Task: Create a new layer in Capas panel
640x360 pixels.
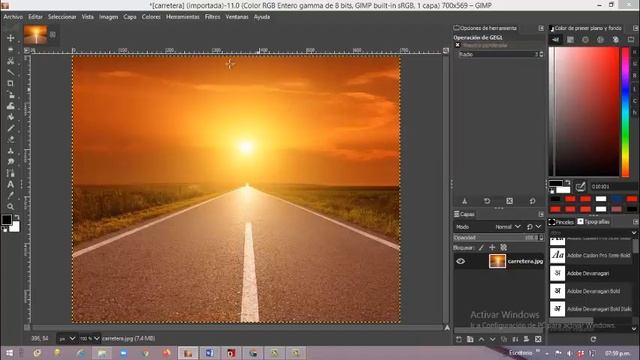Action: coord(459,340)
